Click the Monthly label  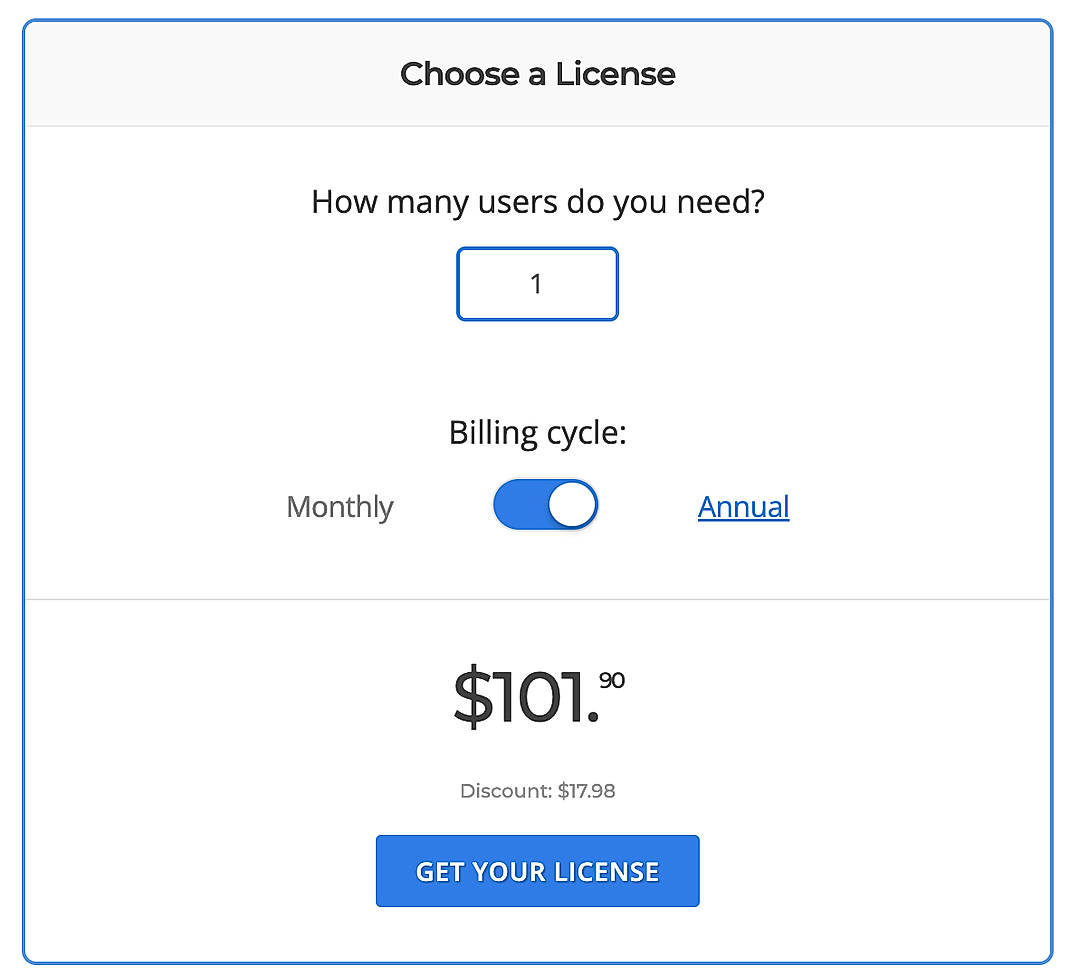[339, 507]
